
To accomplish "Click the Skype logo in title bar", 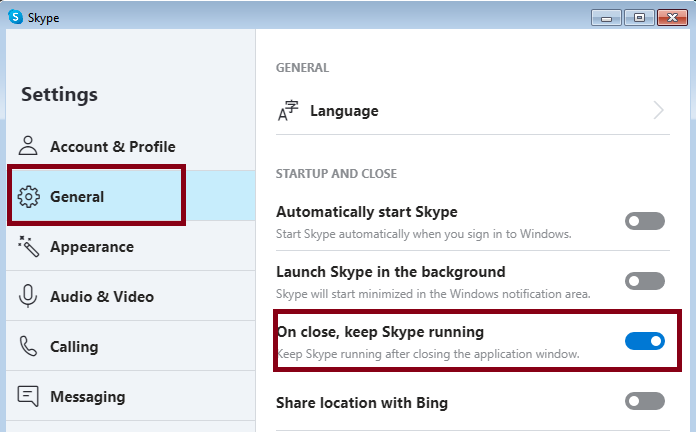I will (x=16, y=16).
